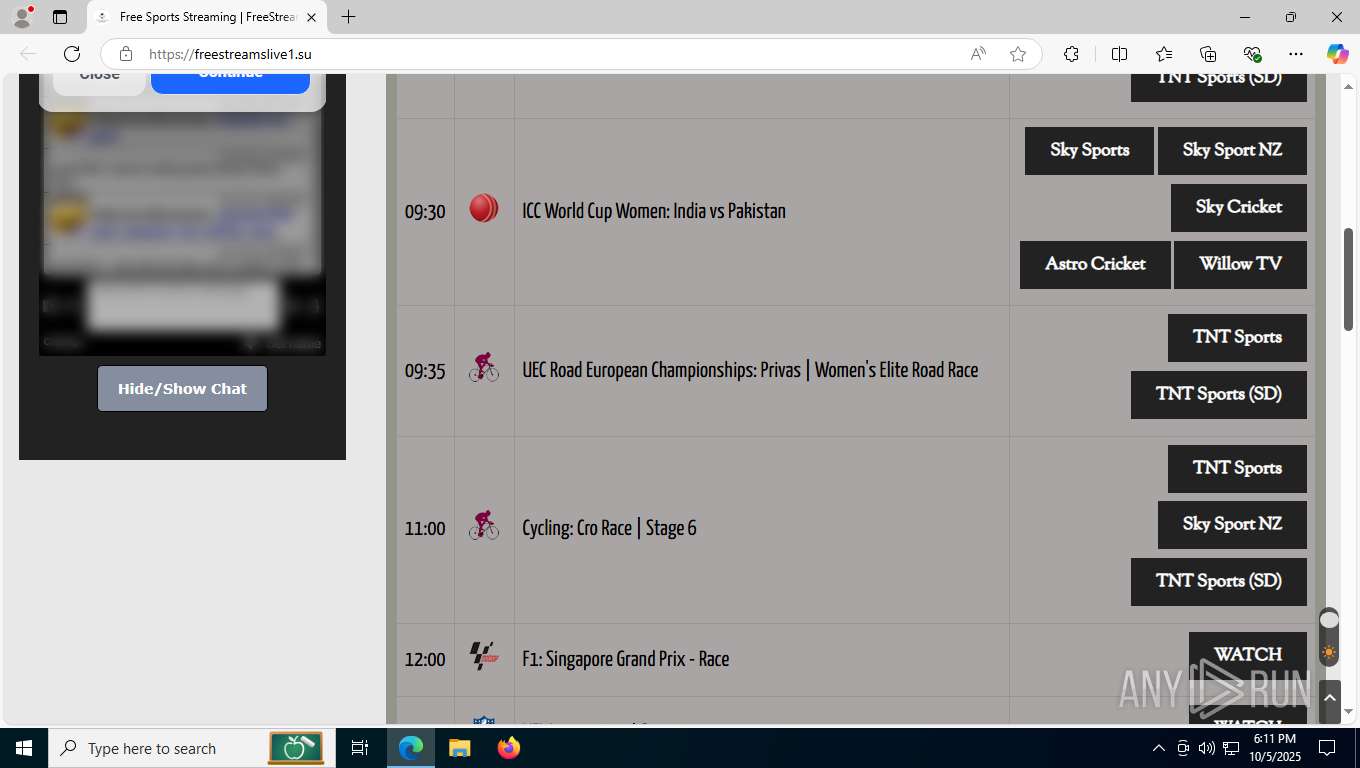Open the taskbar clock and date
The width and height of the screenshot is (1360, 768).
1273,748
